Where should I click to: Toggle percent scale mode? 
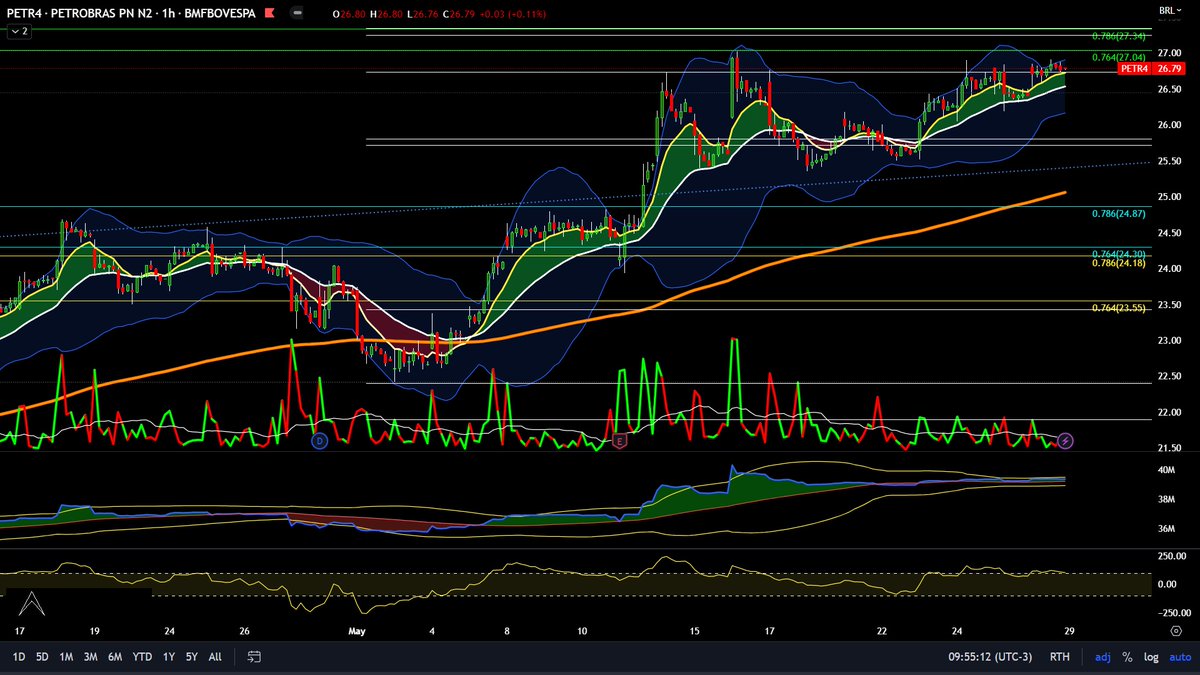(x=1127, y=657)
